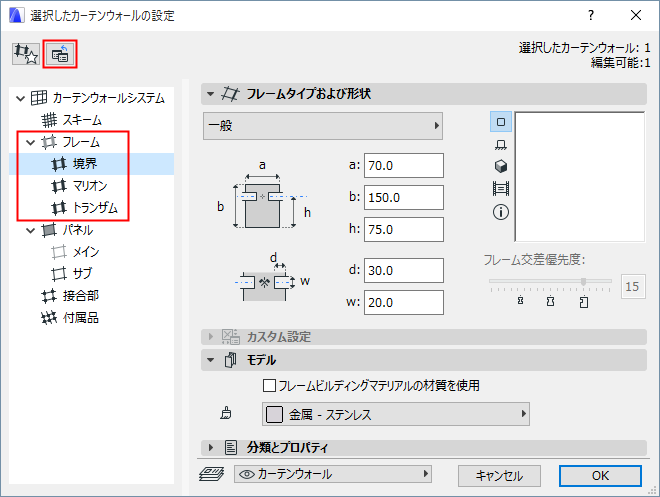Collapse the フレーム tree node
The image size is (660, 497).
pyautogui.click(x=30, y=142)
